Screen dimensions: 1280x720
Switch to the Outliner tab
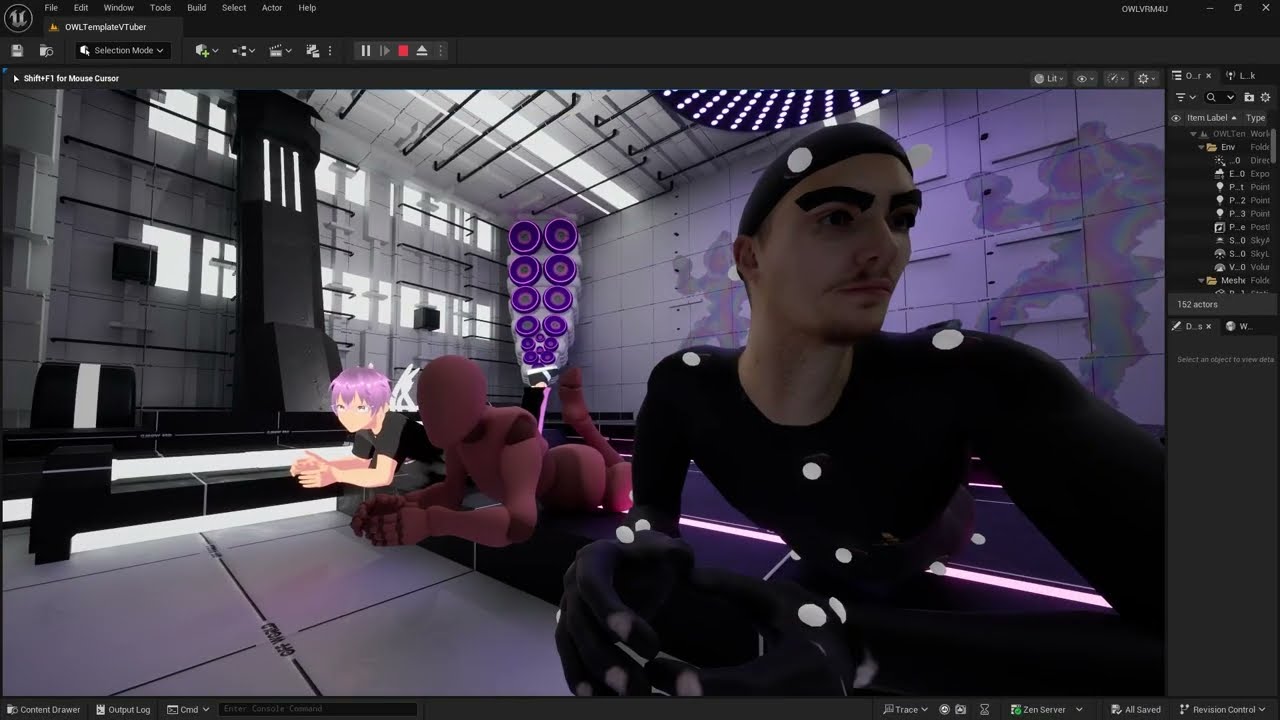click(1192, 76)
